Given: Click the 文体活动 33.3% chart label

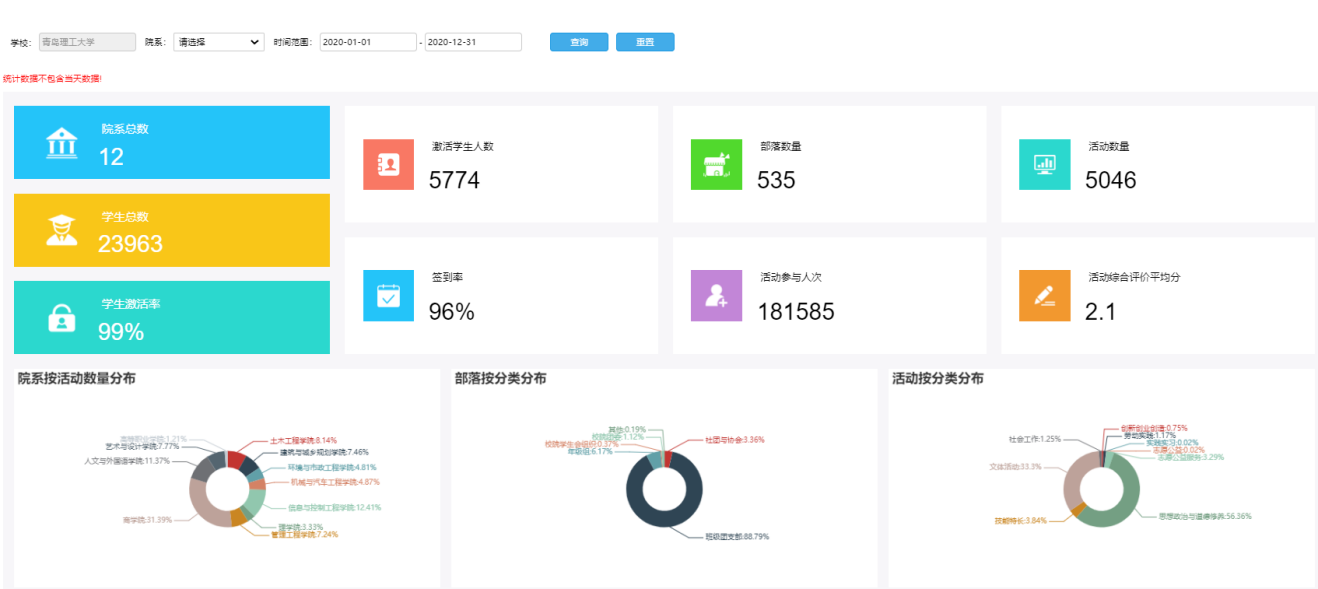Looking at the screenshot, I should (1015, 467).
